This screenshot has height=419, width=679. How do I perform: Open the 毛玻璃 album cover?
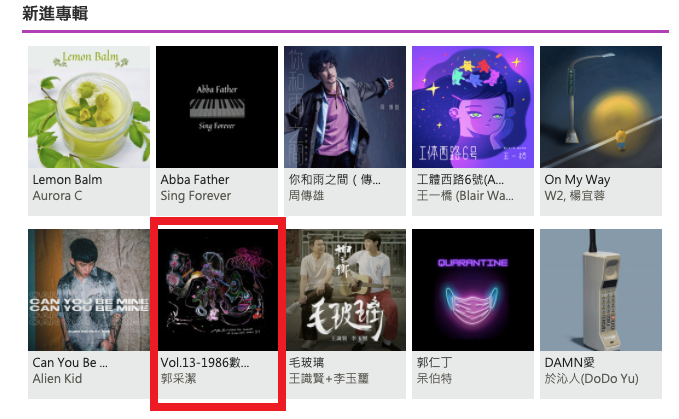(345, 290)
